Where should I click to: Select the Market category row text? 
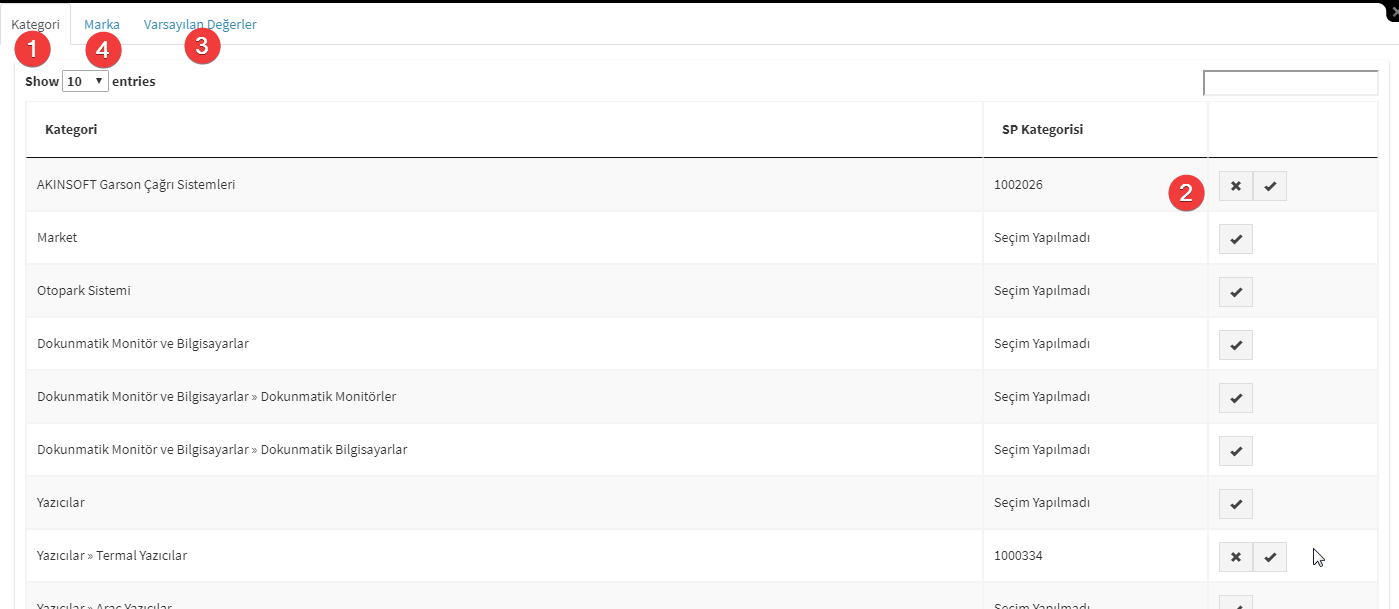(x=57, y=238)
